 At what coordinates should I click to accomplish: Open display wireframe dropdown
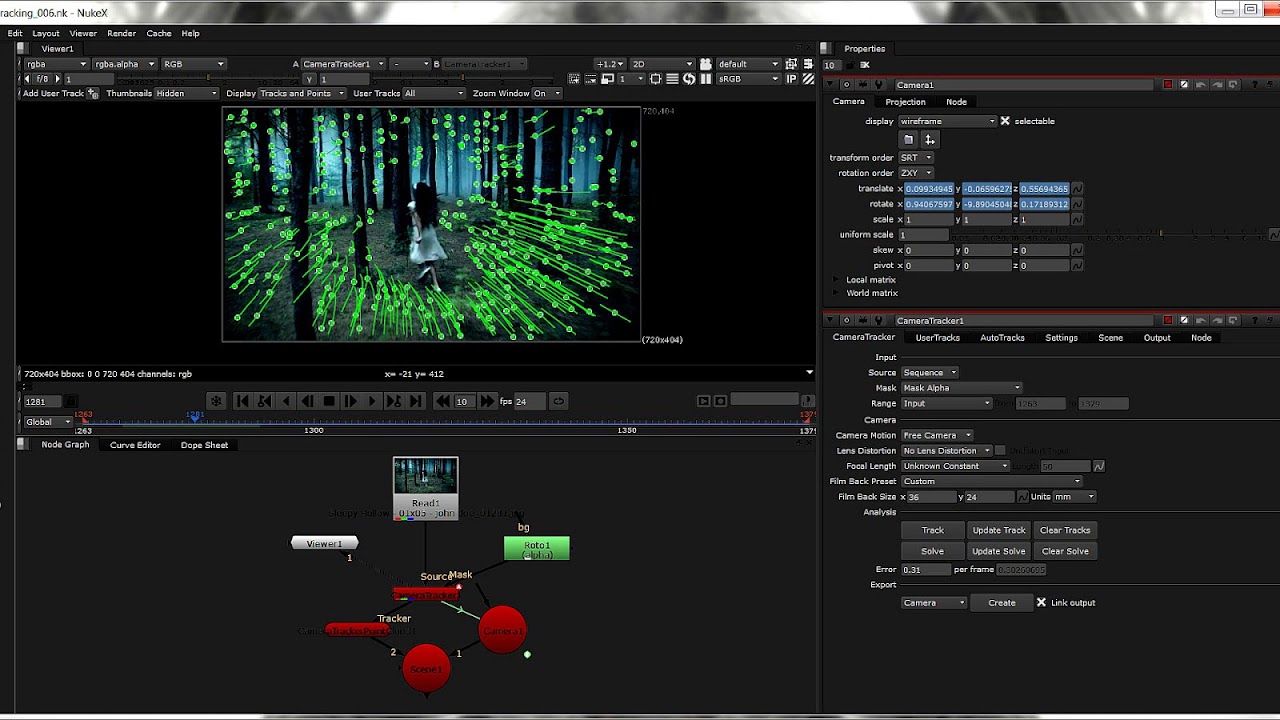(947, 121)
